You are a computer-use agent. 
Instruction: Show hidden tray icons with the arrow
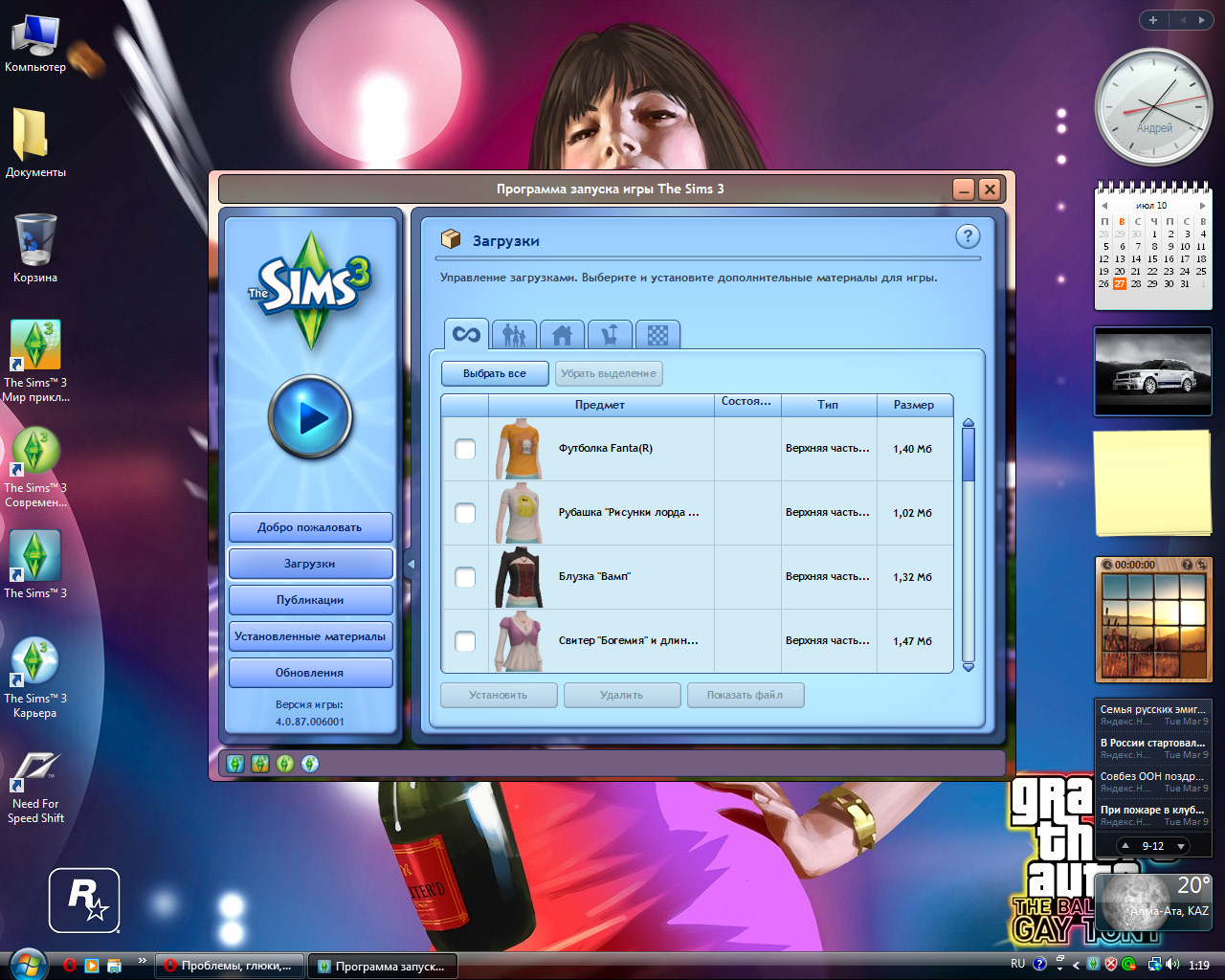click(x=1075, y=966)
